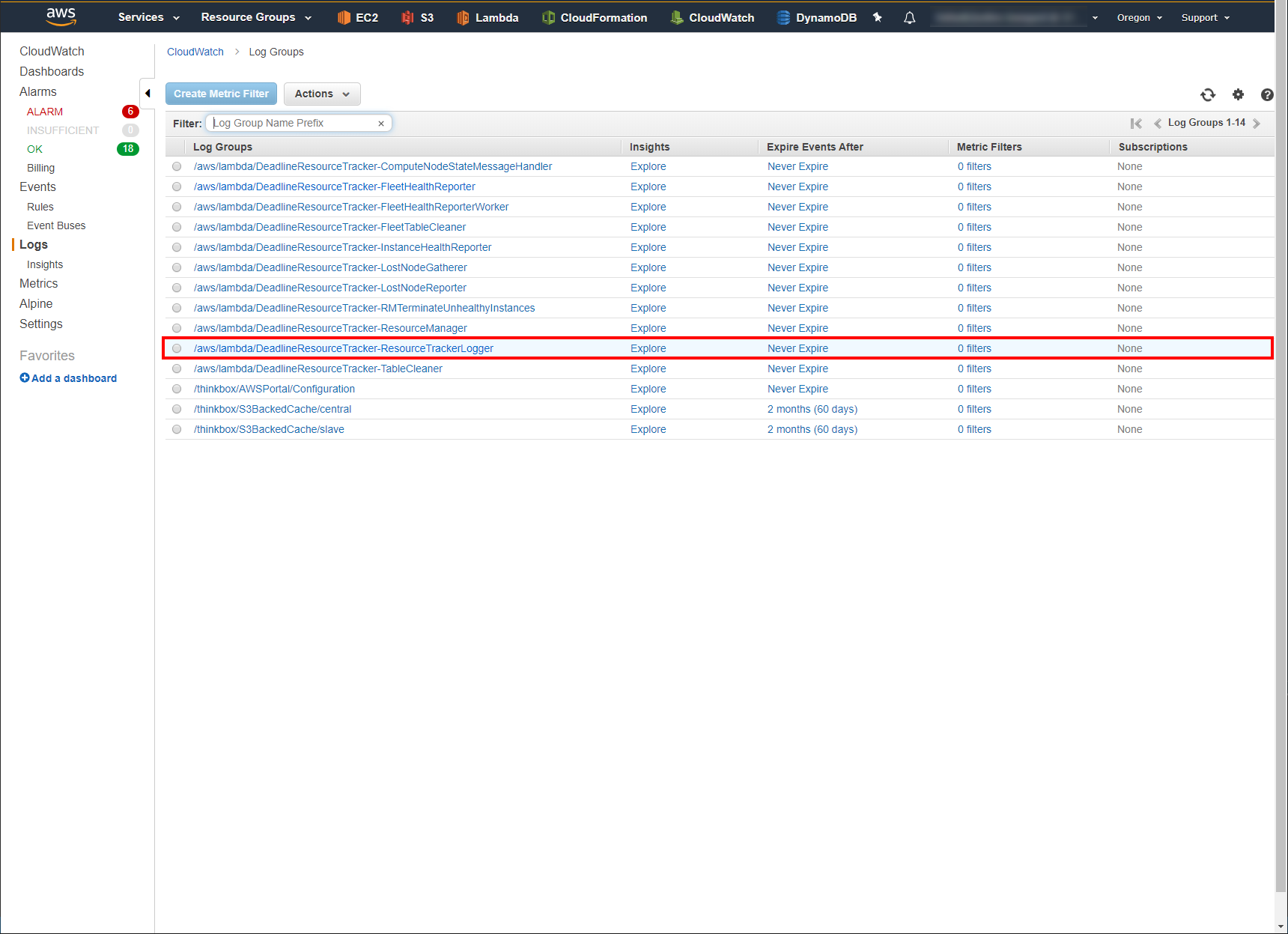
Task: Click the page vertical scrollbar
Action: click(1281, 449)
